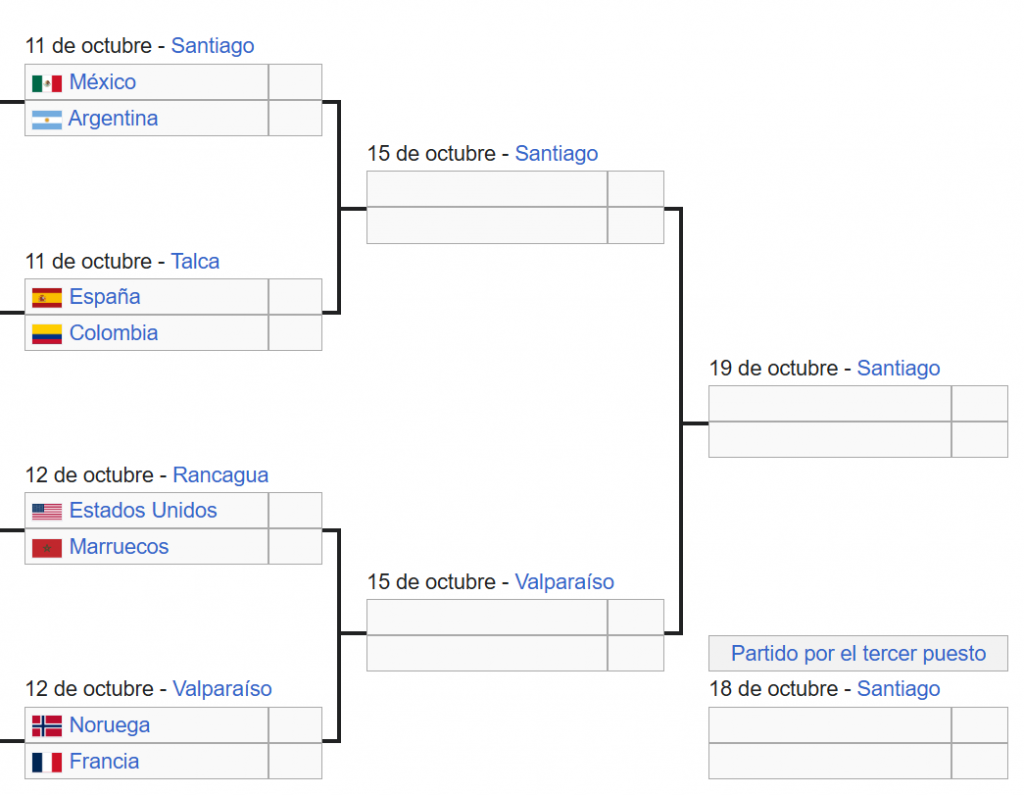Click the score cell next to Francia
1024x795 pixels.
click(x=295, y=762)
